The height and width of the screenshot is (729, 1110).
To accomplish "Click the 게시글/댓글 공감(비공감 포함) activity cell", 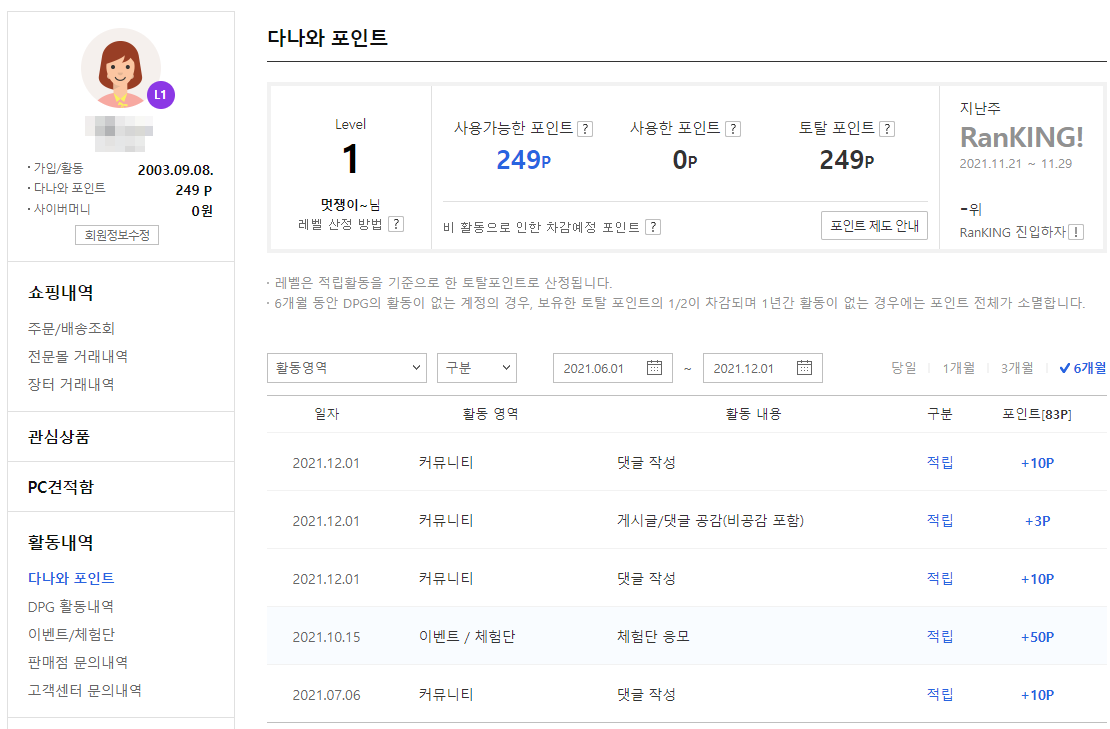I will (x=710, y=520).
